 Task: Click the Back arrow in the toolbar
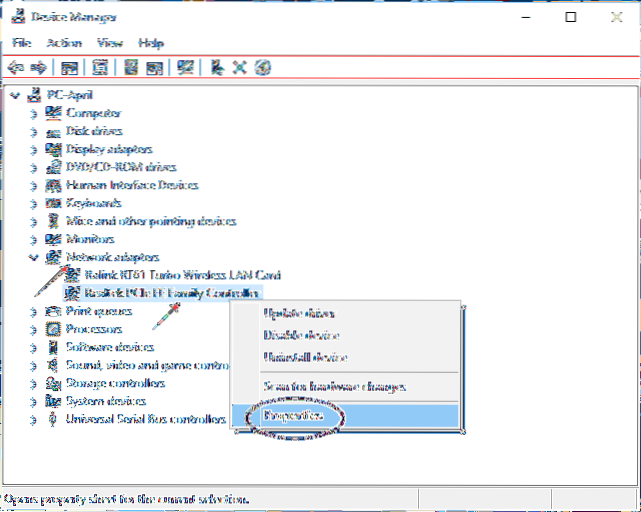point(16,67)
